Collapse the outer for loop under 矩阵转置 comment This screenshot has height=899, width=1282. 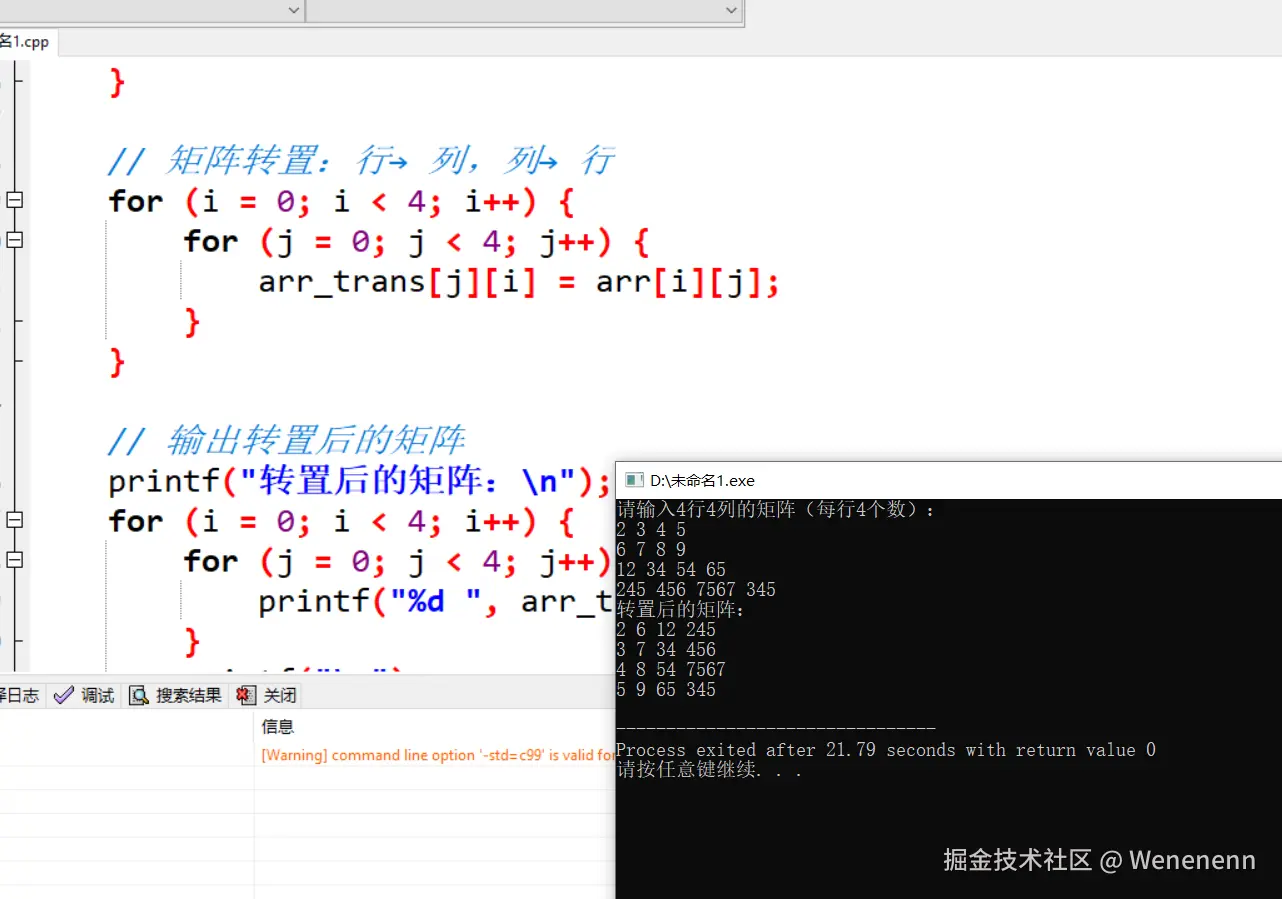pos(14,200)
